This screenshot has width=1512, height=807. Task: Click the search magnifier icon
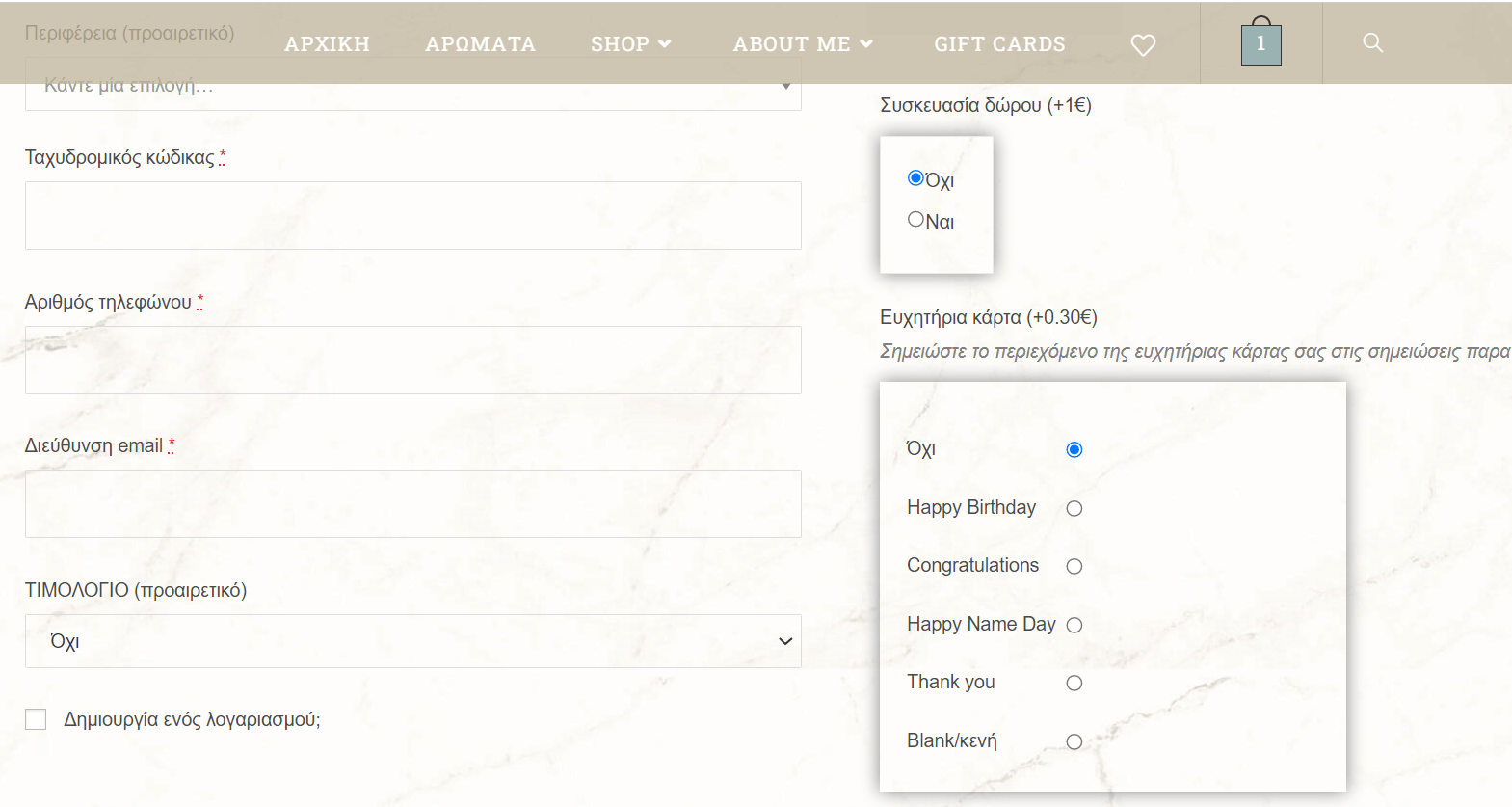pos(1372,43)
